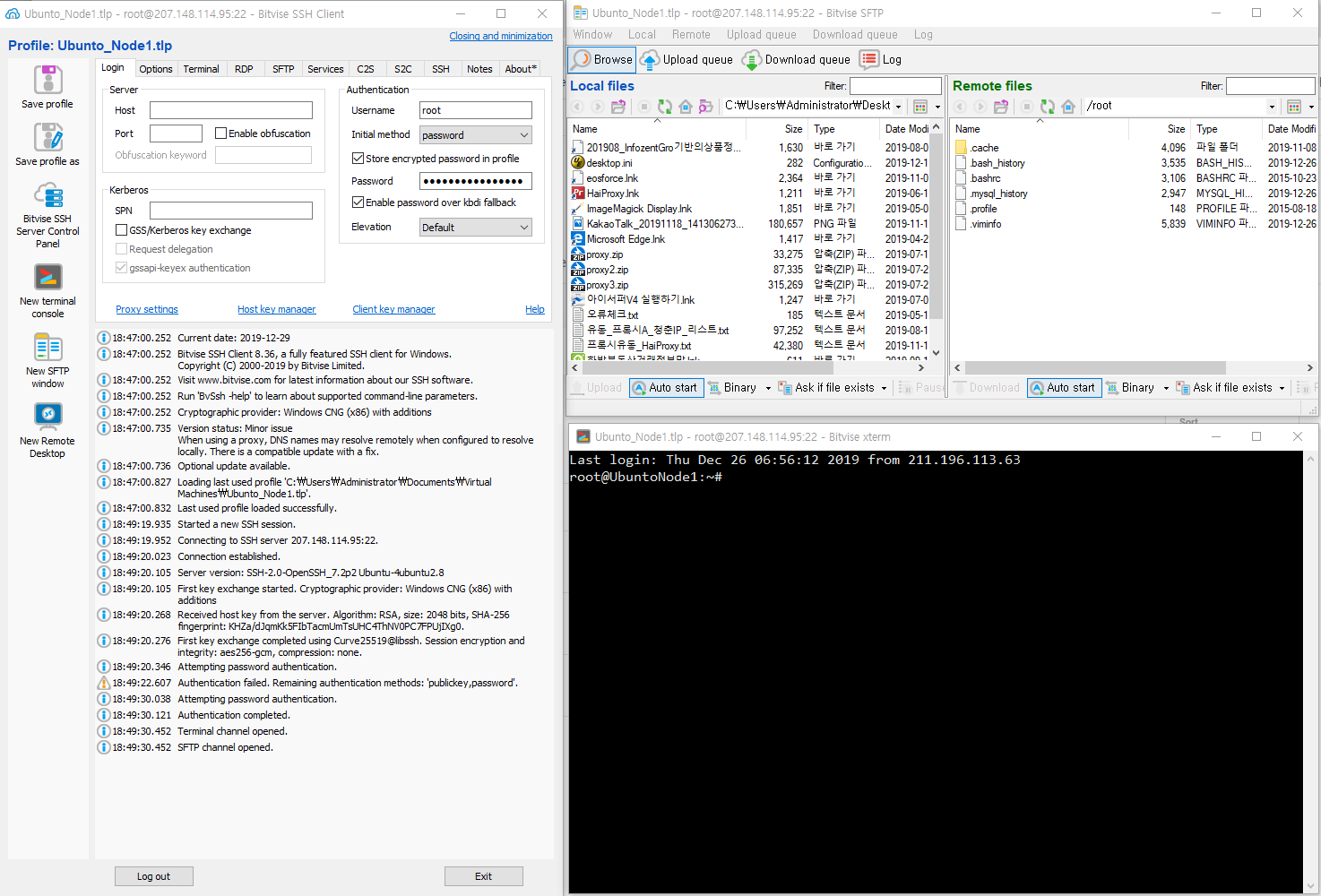Open Host key manager link

276,309
